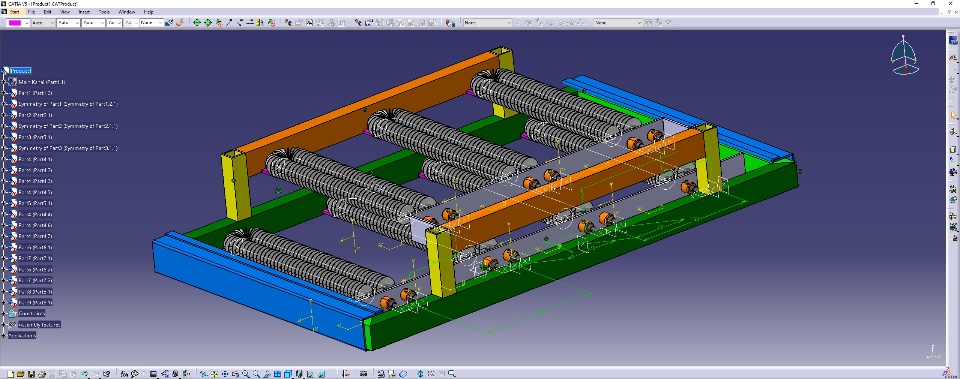The height and width of the screenshot is (379, 960).
Task: Open the transparency 'Auto' dropdown beside the color swatch
Action: pyautogui.click(x=43, y=23)
